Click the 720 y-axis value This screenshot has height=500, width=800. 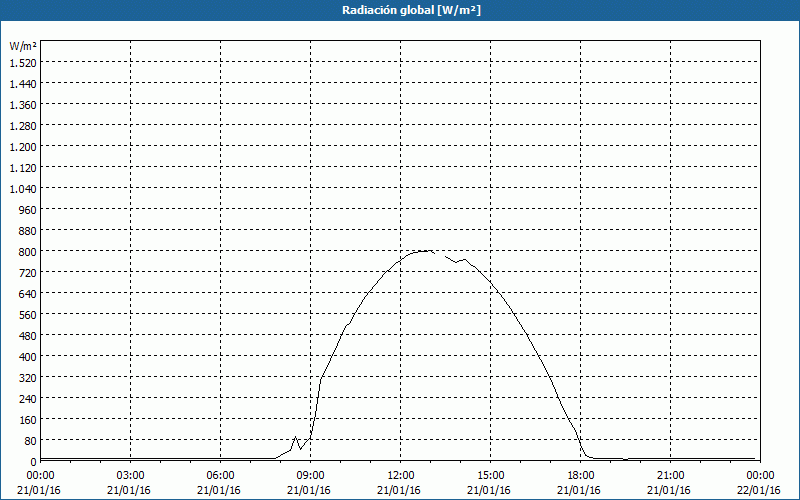[x=28, y=272]
